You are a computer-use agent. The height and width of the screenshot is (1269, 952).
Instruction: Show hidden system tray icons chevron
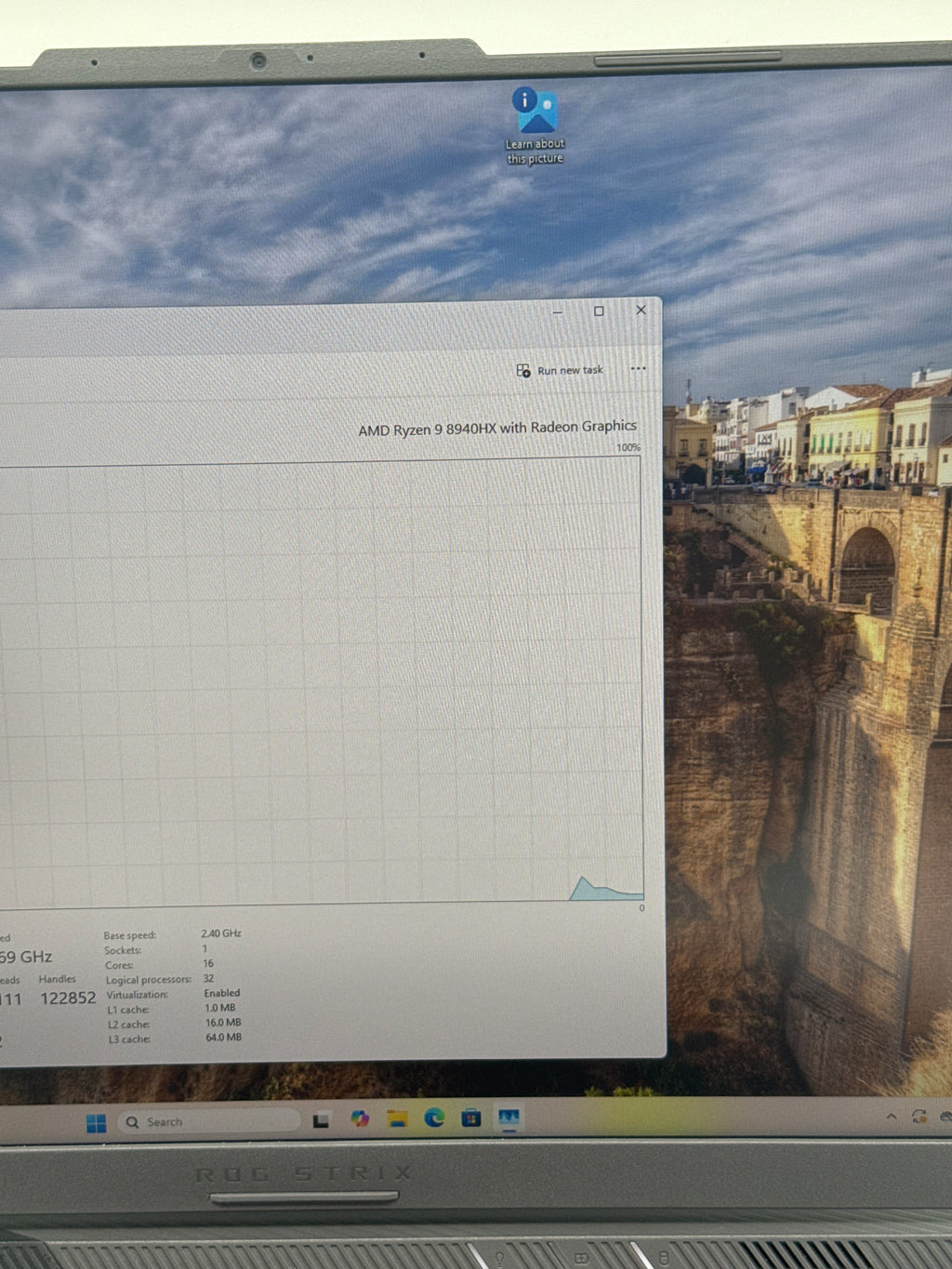click(x=892, y=1116)
